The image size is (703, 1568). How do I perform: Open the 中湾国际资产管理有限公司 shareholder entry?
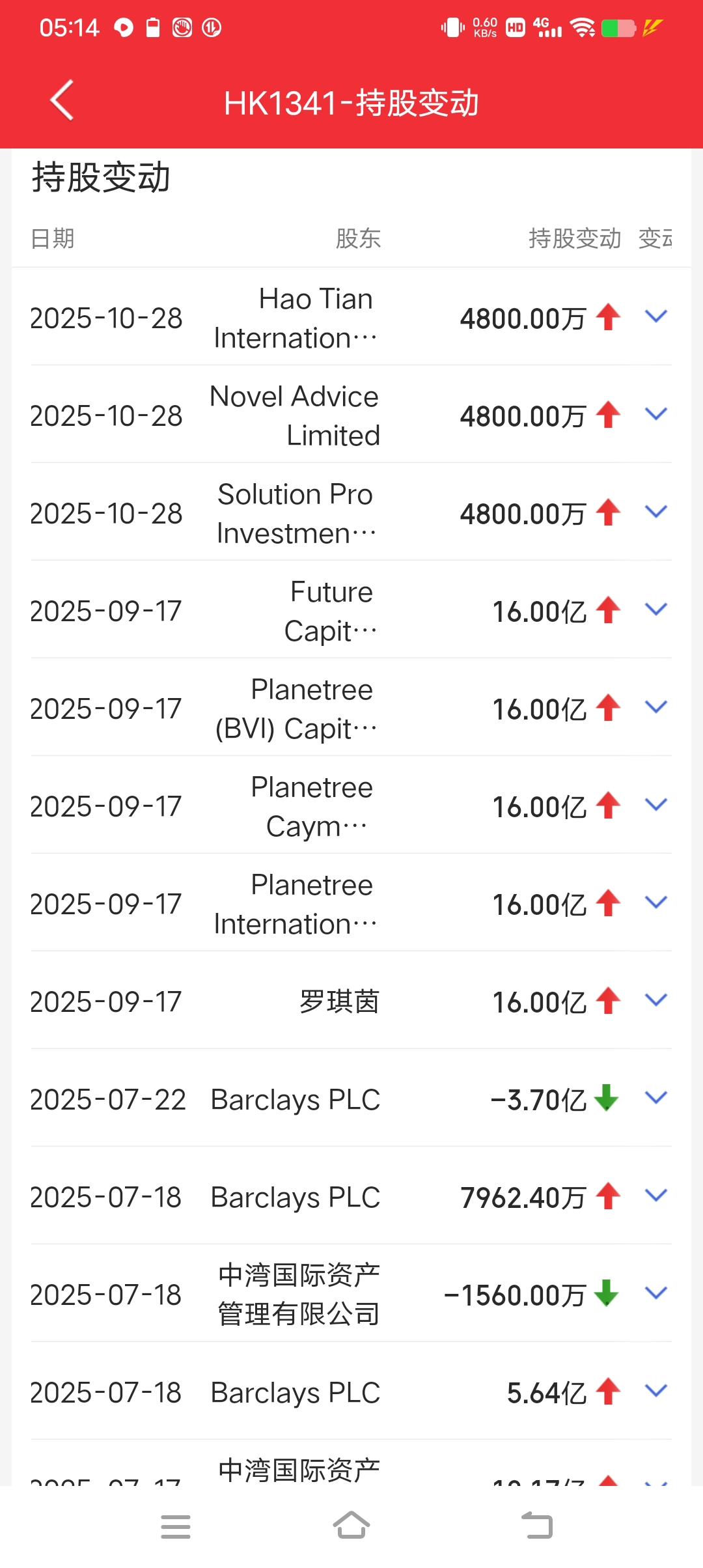tap(299, 1294)
